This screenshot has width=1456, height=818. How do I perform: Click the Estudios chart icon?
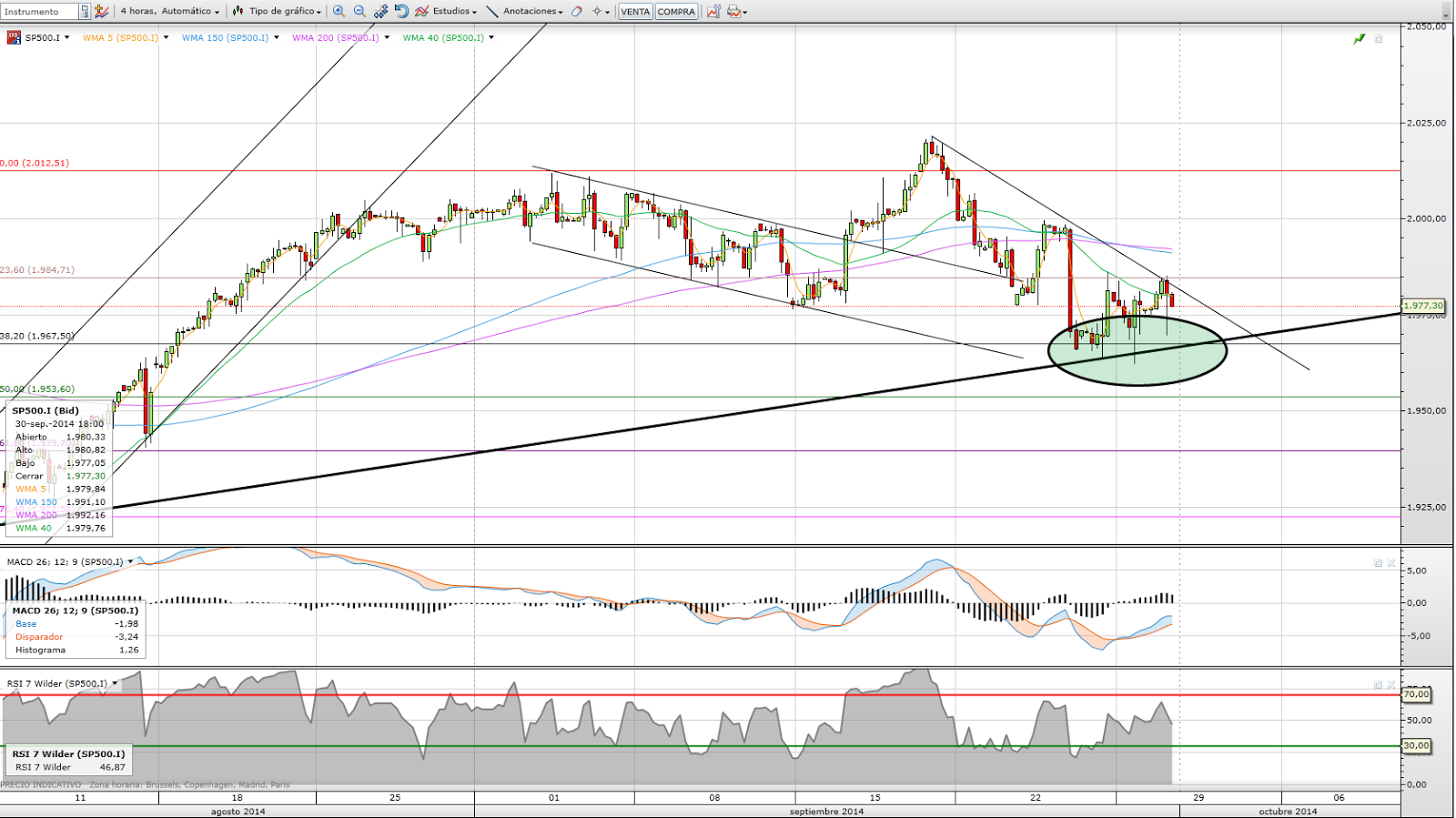(422, 11)
